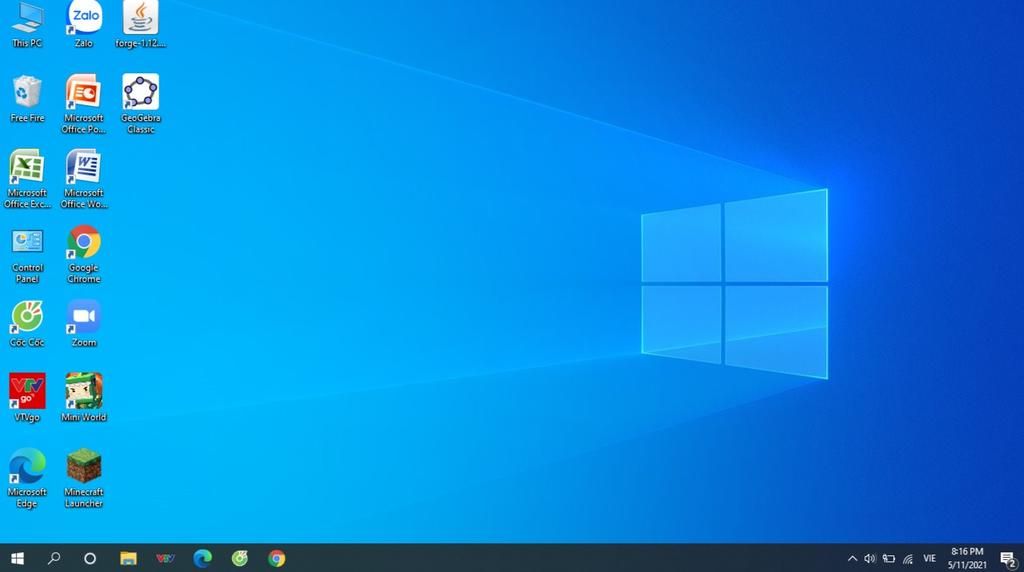Open the volume speaker control
The width and height of the screenshot is (1024, 572).
[870, 558]
